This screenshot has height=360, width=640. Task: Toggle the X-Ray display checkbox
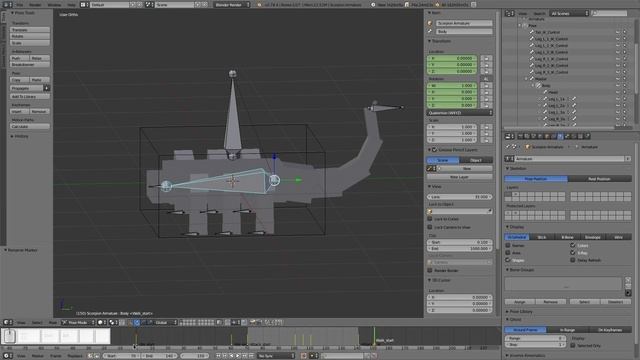pyautogui.click(x=573, y=253)
